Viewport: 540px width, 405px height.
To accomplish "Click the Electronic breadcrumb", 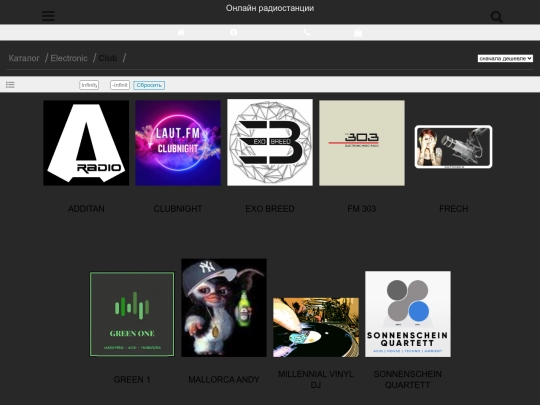I will [69, 58].
